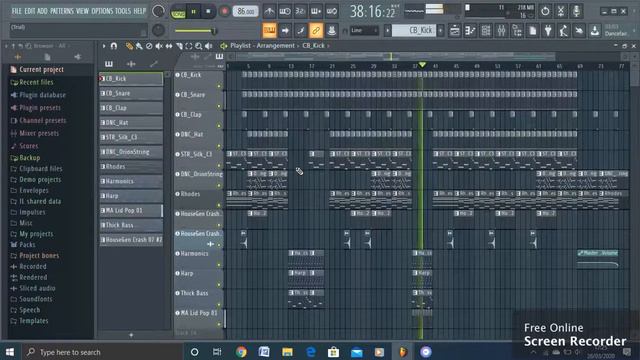Click the red record button
The height and width of the screenshot is (360, 640).
tap(224, 11)
